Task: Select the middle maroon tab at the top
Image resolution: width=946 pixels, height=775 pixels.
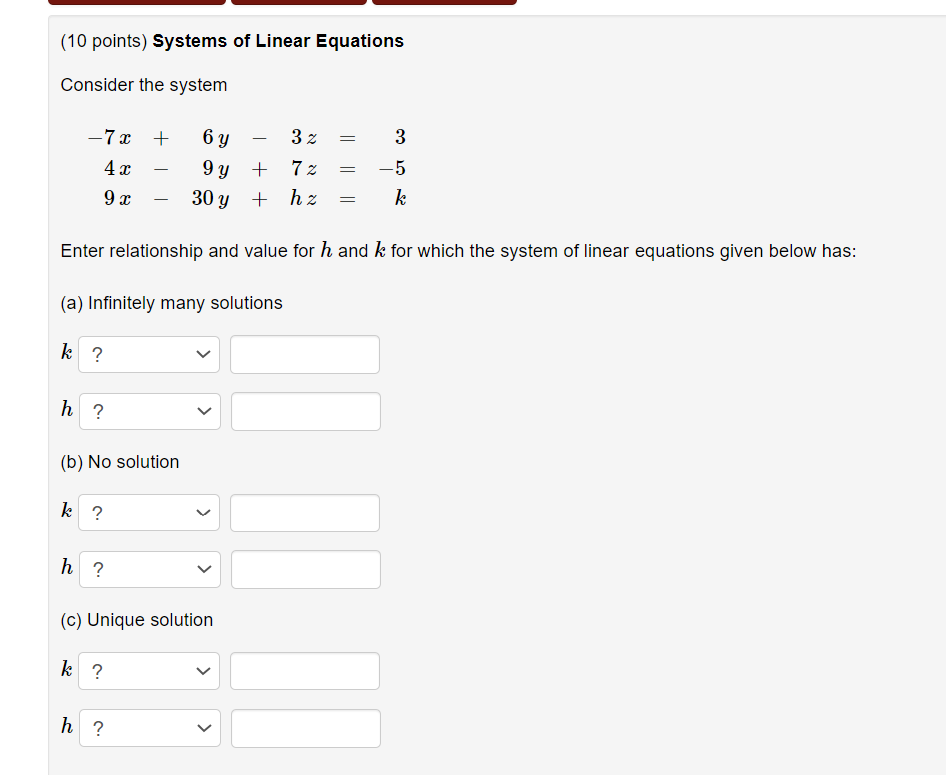Action: point(298,2)
